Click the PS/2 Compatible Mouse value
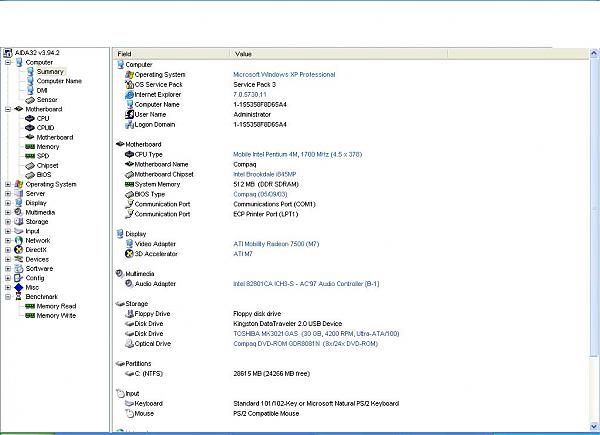Image resolution: width=600 pixels, height=435 pixels. click(266, 413)
